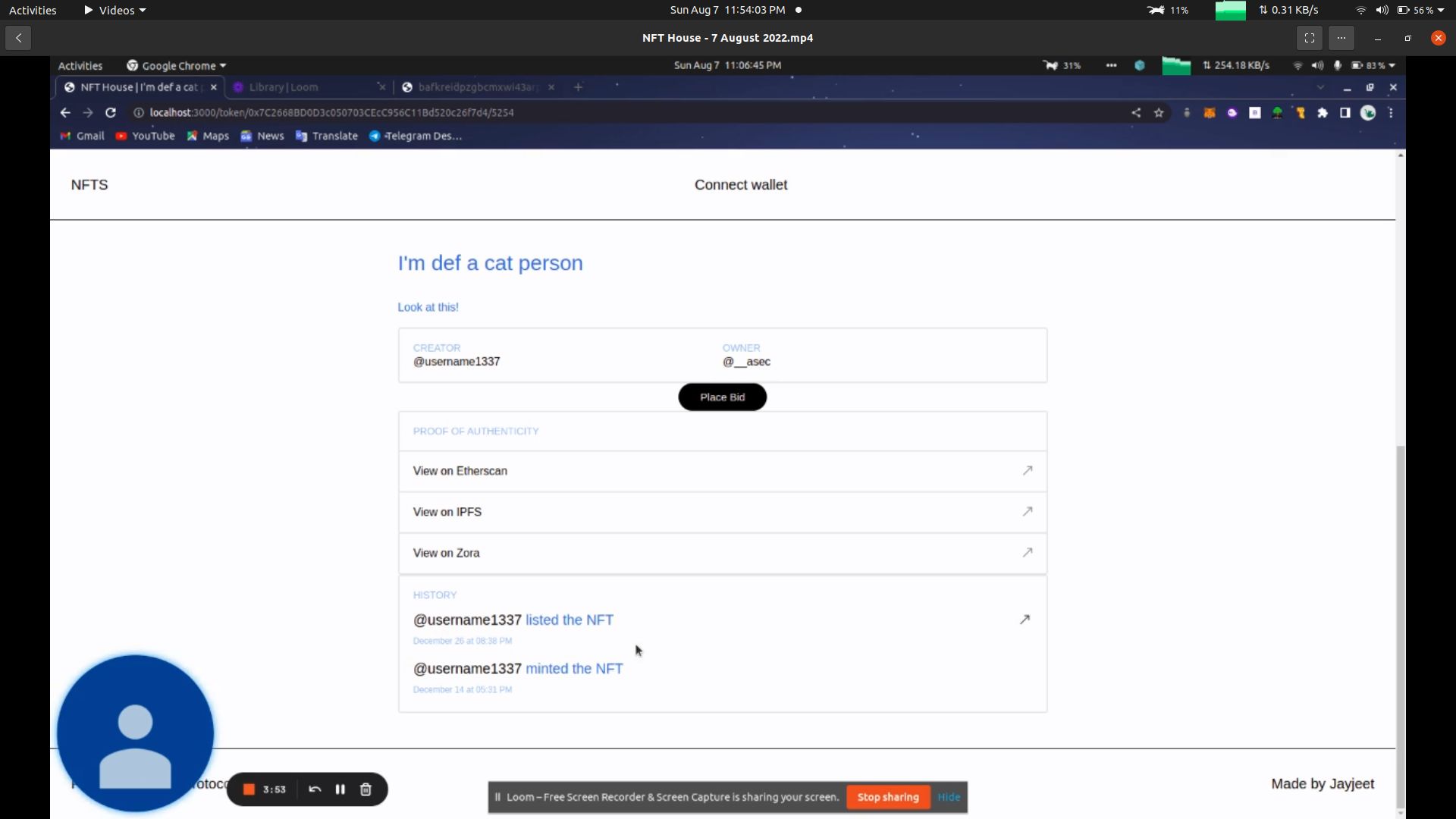
Task: Toggle pause on Loom recording
Action: (341, 789)
